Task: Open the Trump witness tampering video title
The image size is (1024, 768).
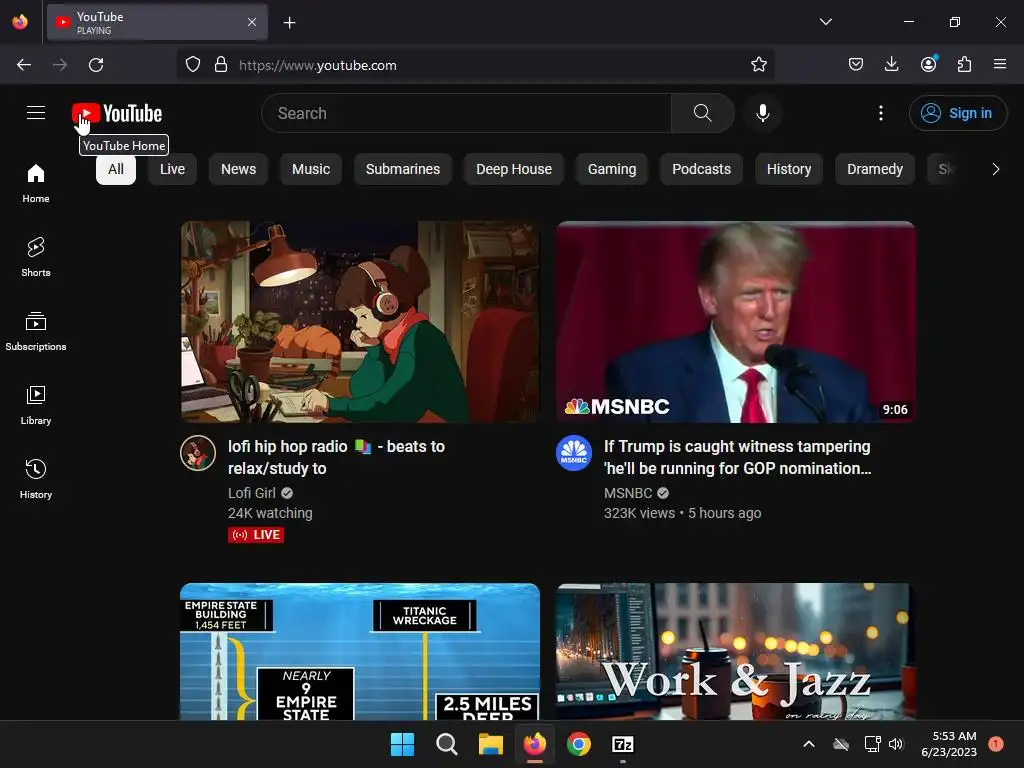Action: [737, 457]
